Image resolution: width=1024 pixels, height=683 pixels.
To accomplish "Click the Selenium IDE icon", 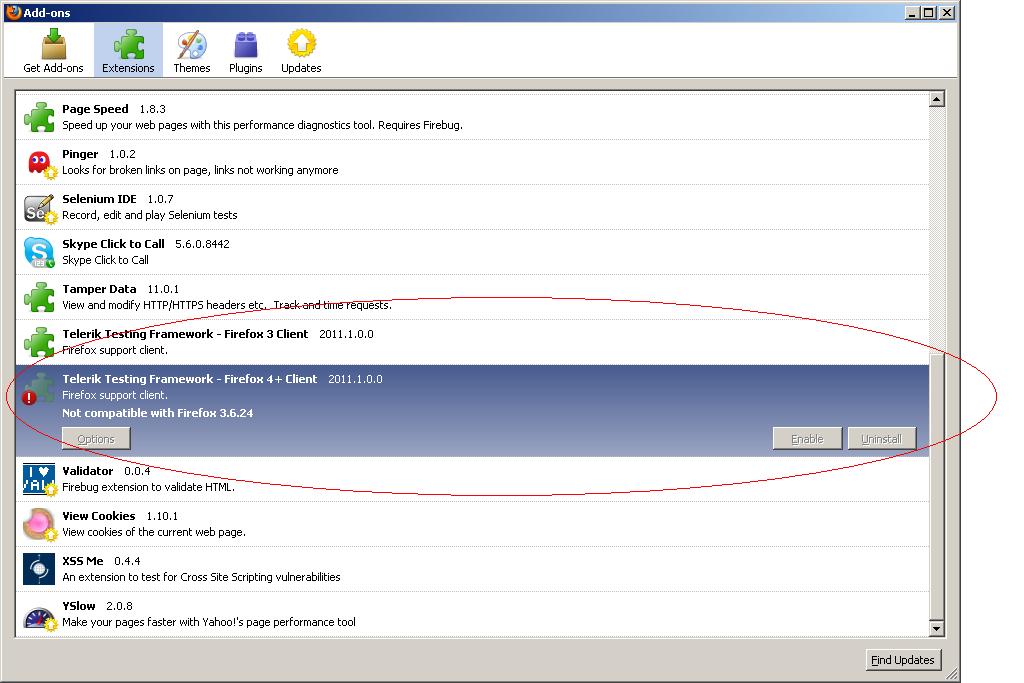I will click(39, 208).
